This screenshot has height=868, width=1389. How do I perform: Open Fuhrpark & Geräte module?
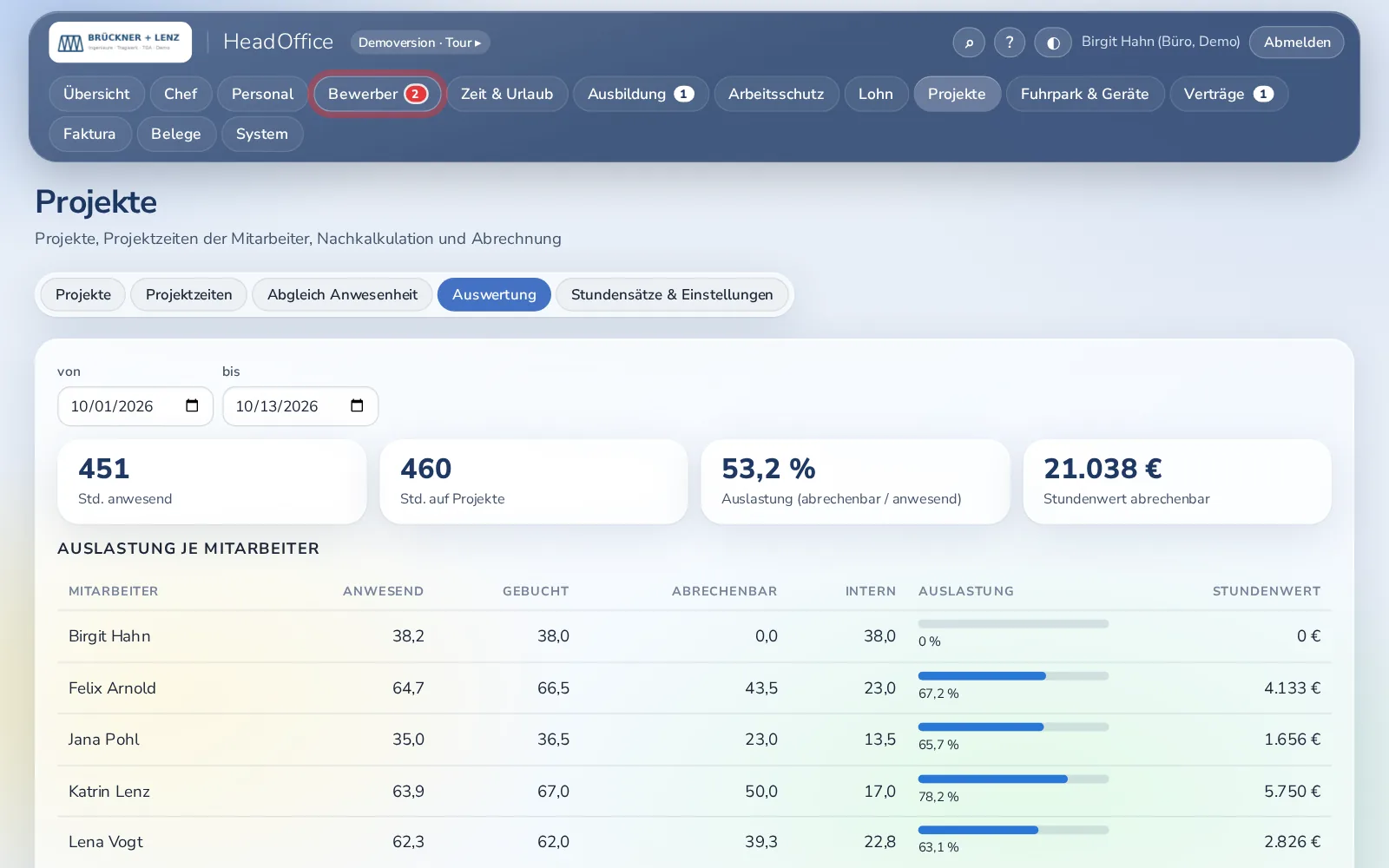pyautogui.click(x=1085, y=94)
